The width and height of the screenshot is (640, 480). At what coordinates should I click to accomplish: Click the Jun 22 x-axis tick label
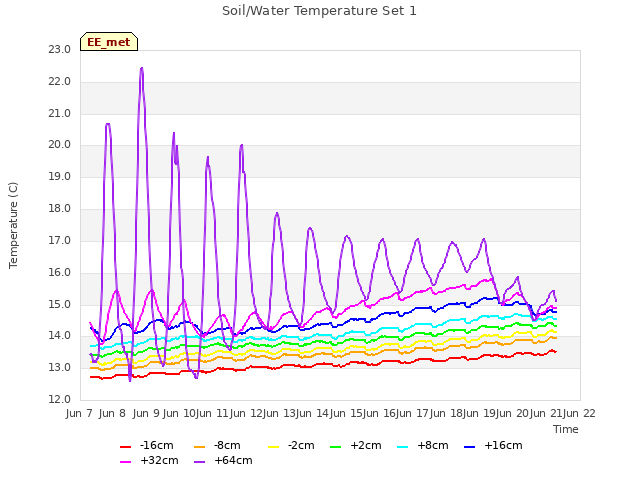point(580,413)
